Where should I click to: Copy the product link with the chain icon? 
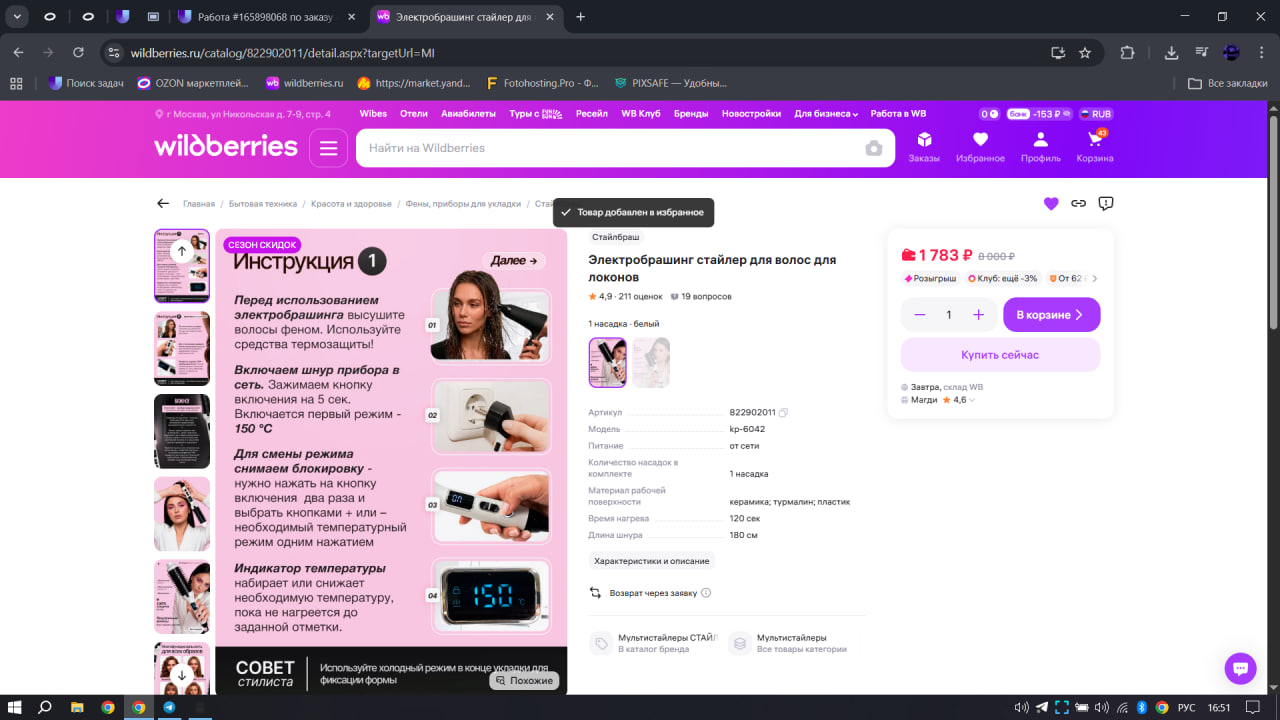(x=1078, y=203)
